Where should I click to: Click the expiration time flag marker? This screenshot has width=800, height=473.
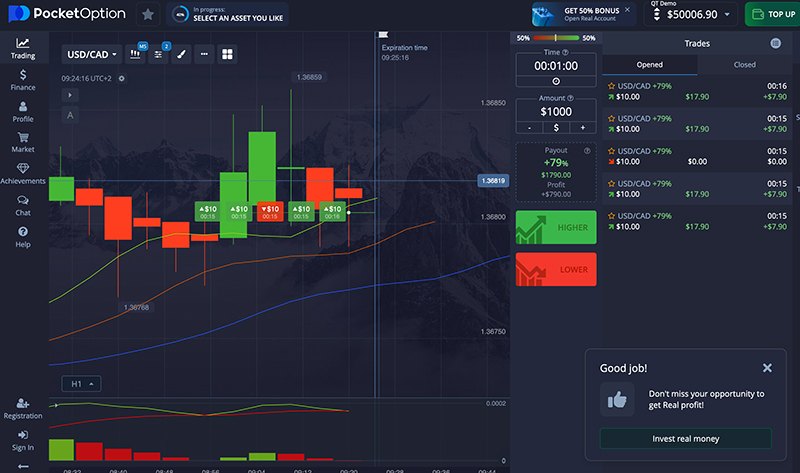pos(383,35)
